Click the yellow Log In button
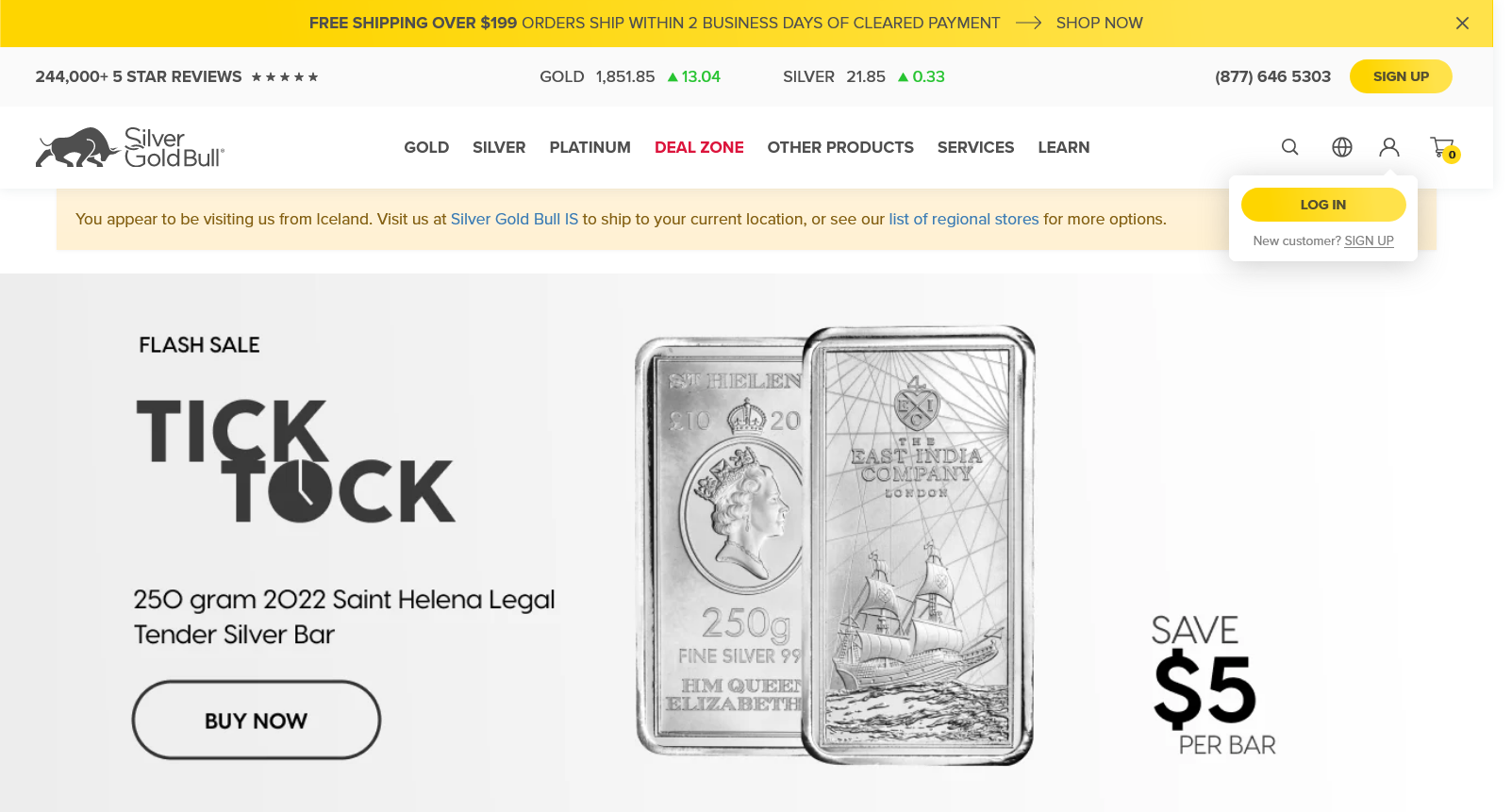Image resolution: width=1512 pixels, height=812 pixels. point(1323,205)
